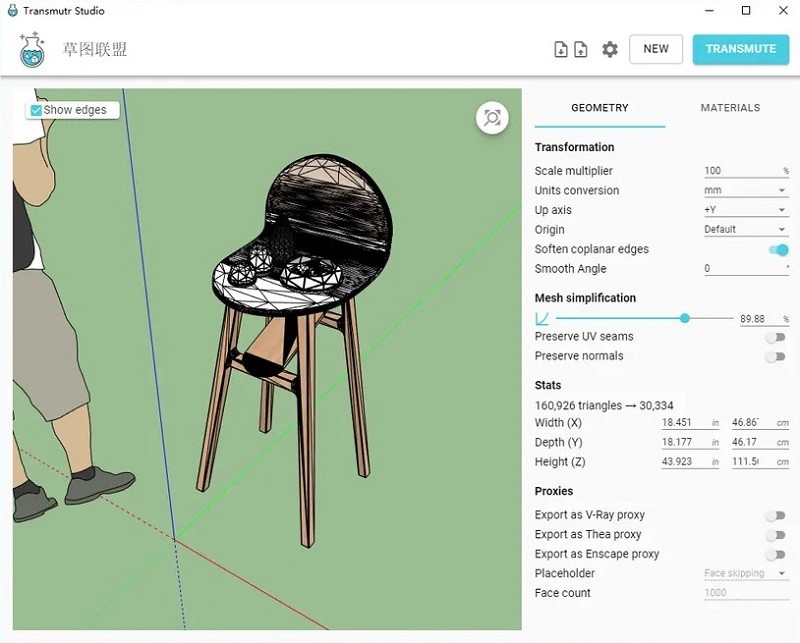
Task: Enable Preserve normals
Action: pos(777,356)
